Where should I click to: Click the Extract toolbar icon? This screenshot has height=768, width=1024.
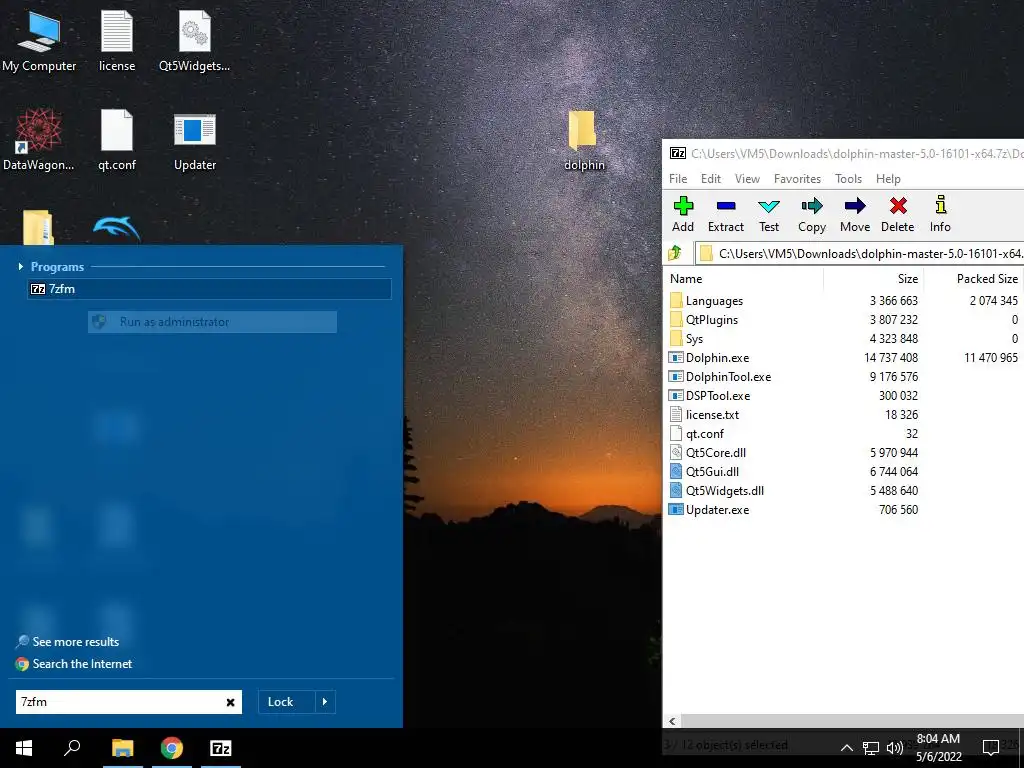pos(726,215)
